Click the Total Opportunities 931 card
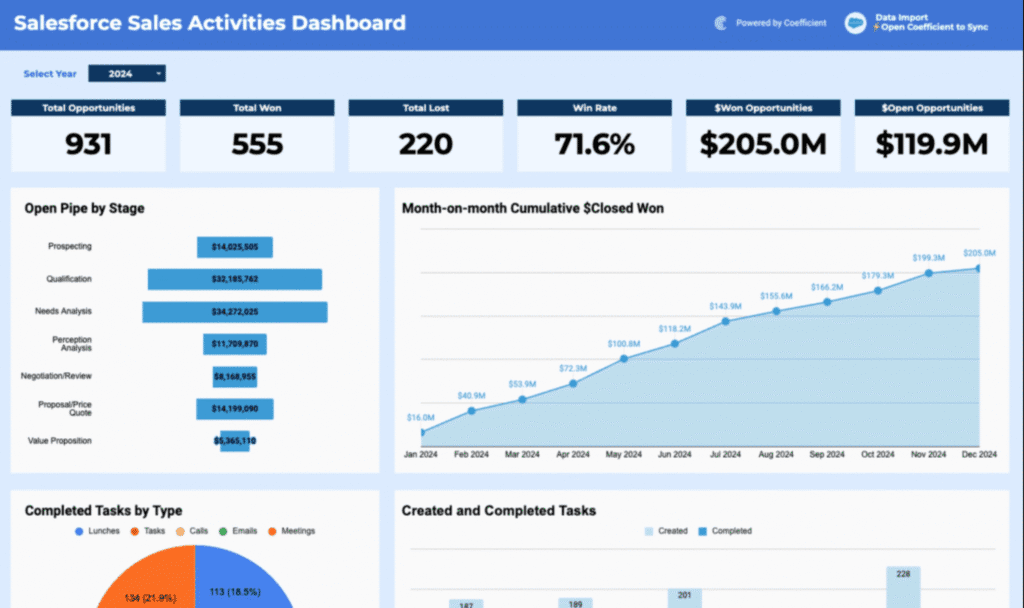Viewport: 1024px width, 608px height. tap(89, 135)
